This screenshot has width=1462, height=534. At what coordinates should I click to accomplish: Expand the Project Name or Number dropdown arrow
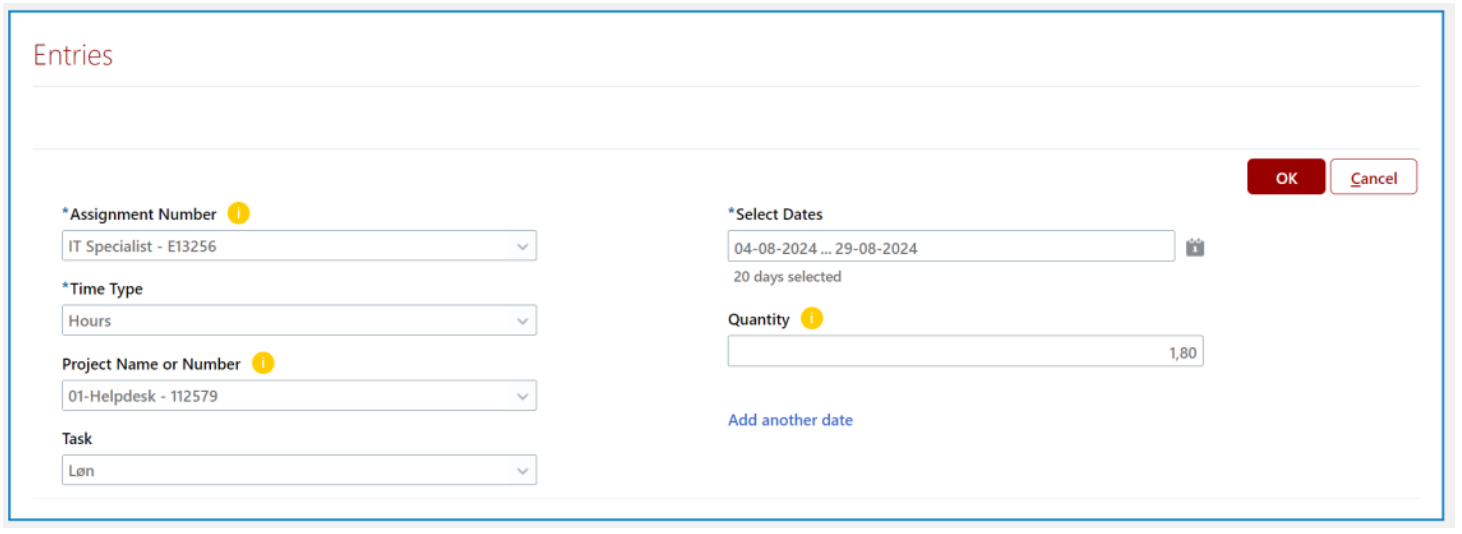click(522, 396)
